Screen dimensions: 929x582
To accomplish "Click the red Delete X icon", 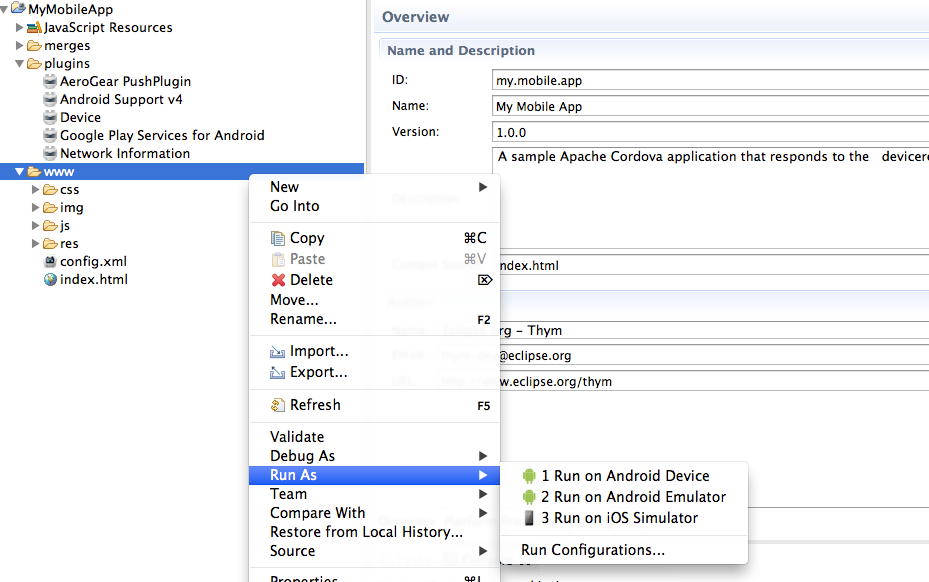I will tap(278, 280).
